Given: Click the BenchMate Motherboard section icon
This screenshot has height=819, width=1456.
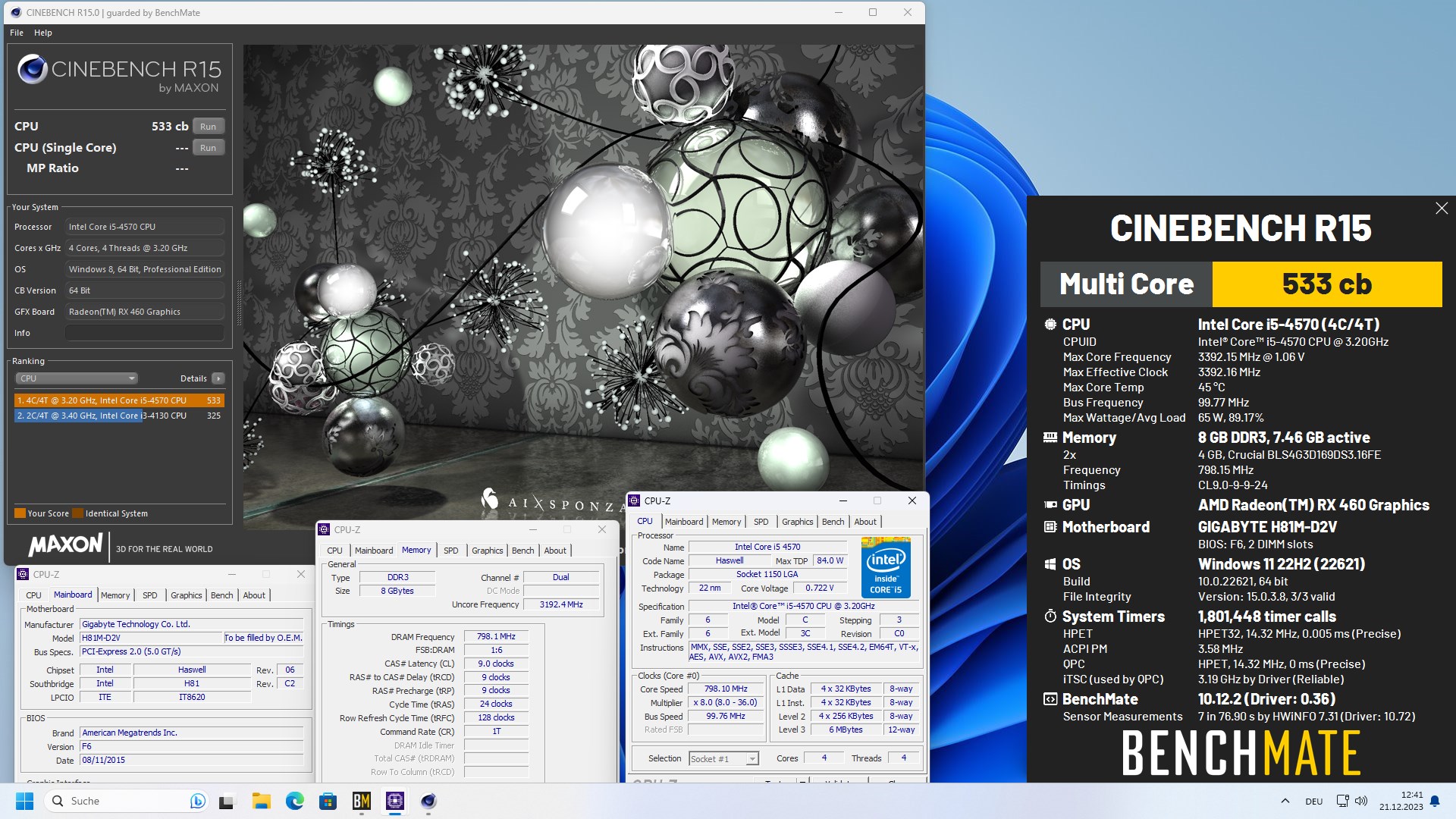Looking at the screenshot, I should [x=1050, y=527].
